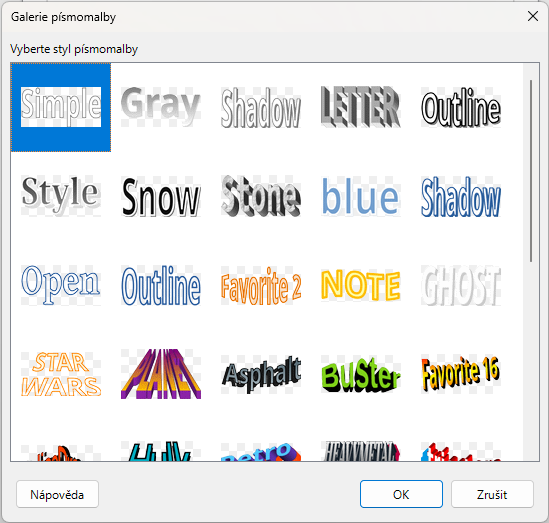Select the Gray fontwork style
Viewport: 549px width, 523px height.
point(161,107)
